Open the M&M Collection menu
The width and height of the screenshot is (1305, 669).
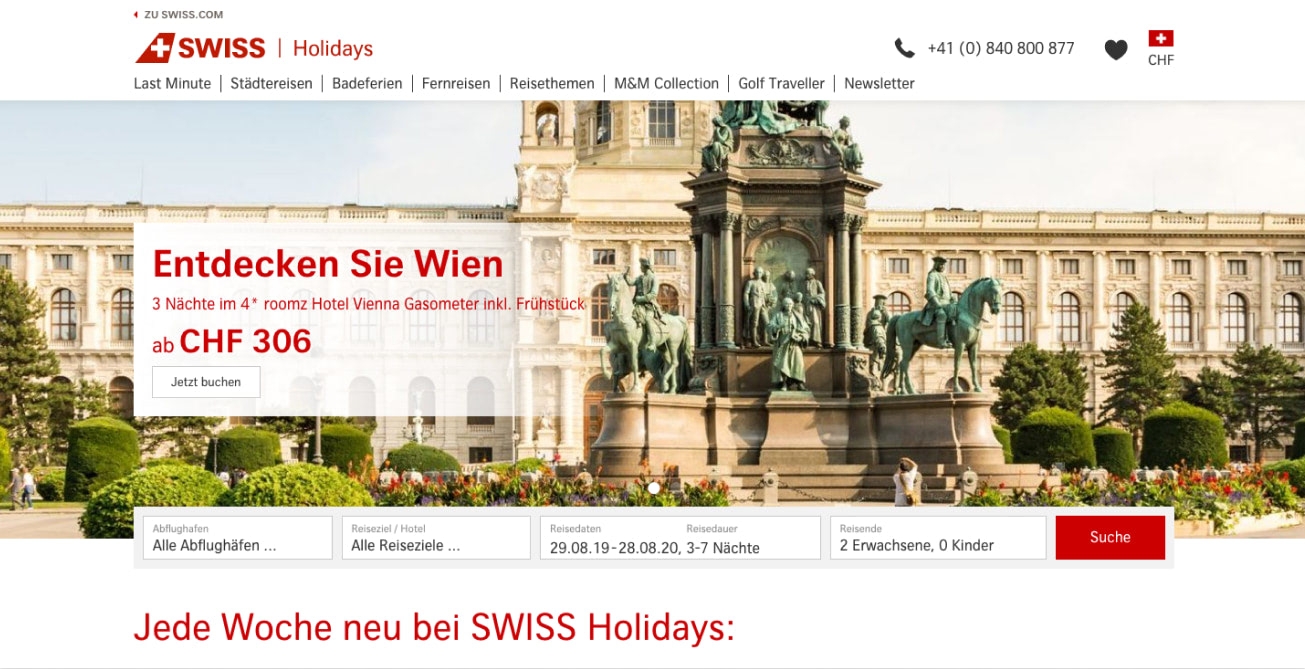[666, 84]
